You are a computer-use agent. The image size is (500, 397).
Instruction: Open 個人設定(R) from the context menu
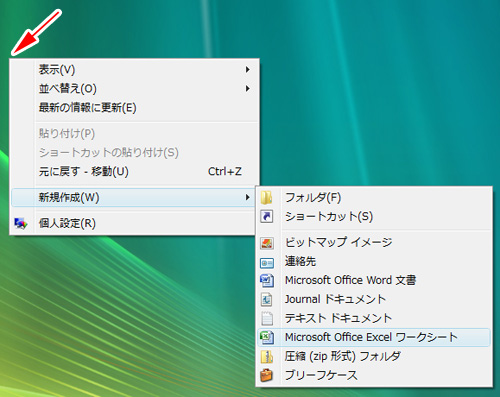pos(133,223)
